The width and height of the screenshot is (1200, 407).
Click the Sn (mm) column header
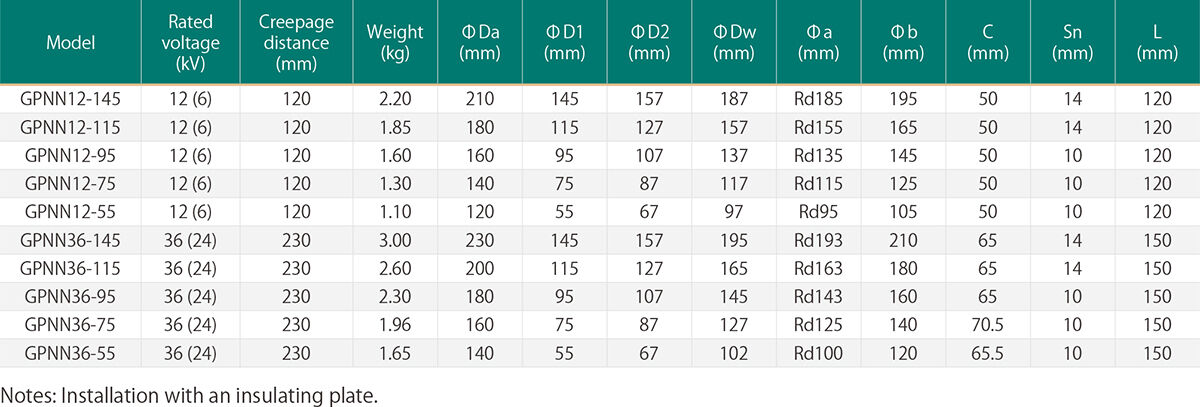(x=1073, y=43)
